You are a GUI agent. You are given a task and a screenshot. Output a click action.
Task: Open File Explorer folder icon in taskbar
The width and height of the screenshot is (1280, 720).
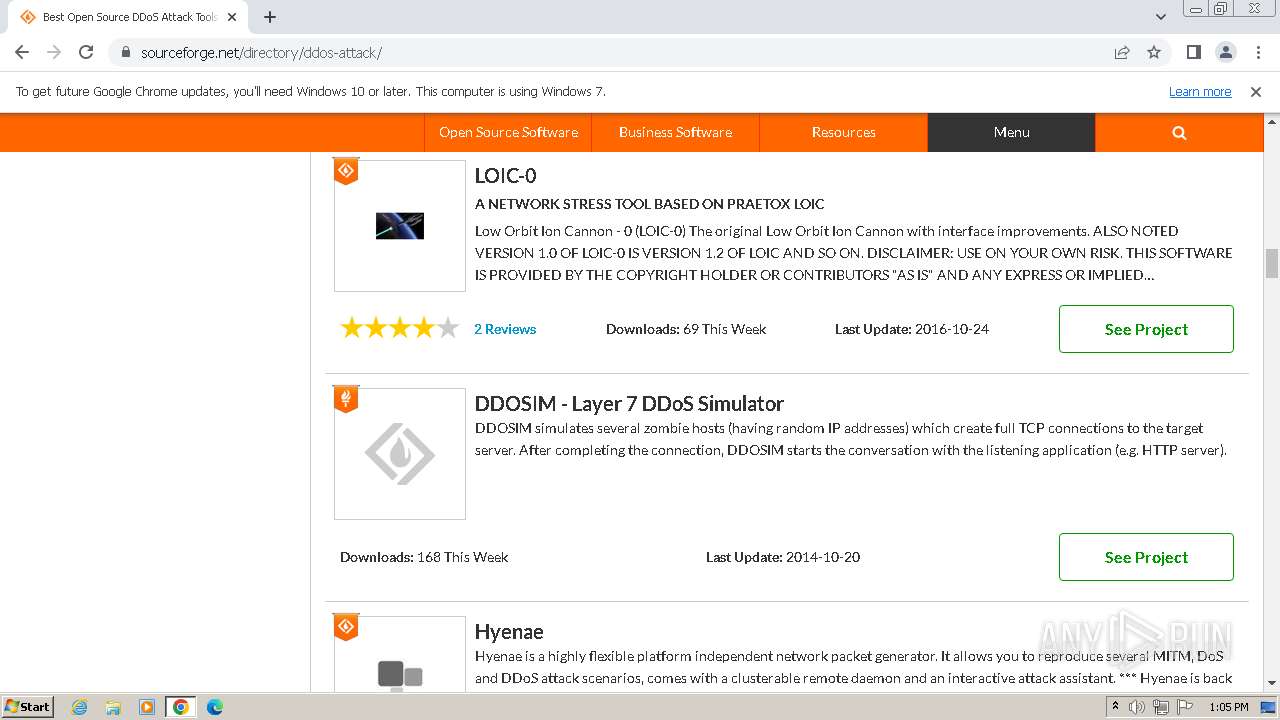tap(113, 707)
